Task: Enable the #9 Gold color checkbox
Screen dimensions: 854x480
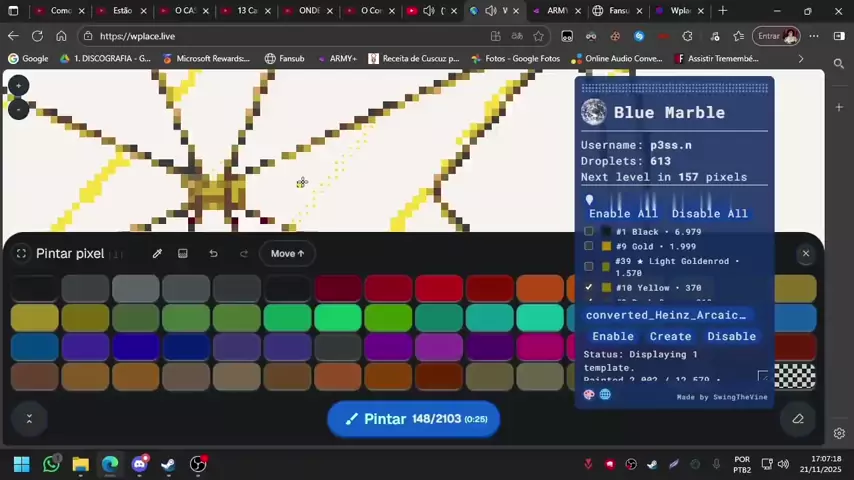Action: point(589,246)
